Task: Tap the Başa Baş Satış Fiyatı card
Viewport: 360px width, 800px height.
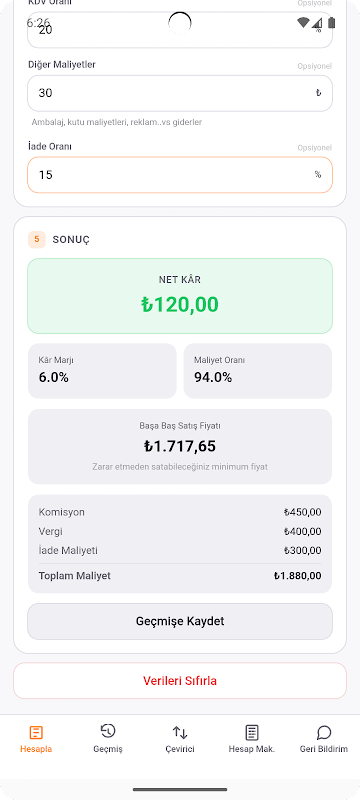Action: coord(180,446)
